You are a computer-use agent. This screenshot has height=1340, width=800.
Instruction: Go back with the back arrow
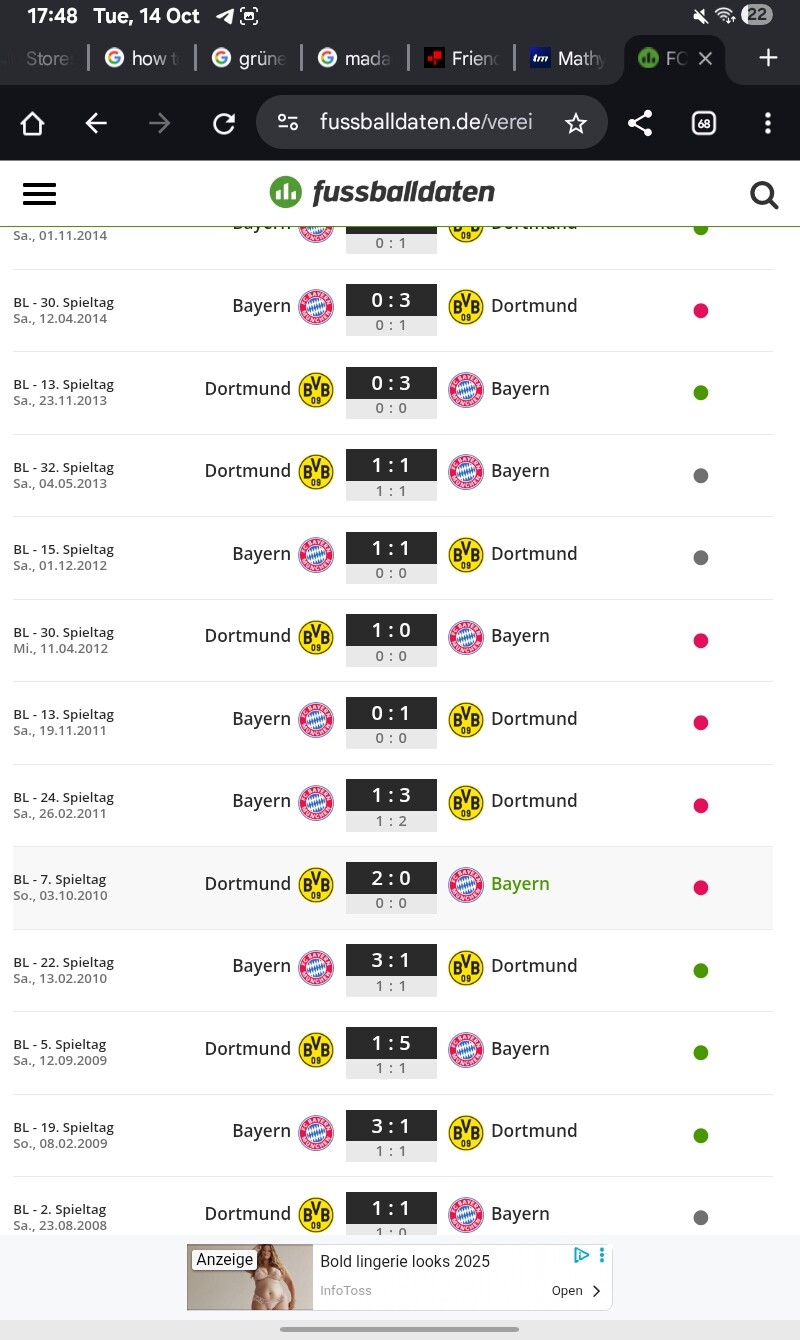(x=96, y=123)
